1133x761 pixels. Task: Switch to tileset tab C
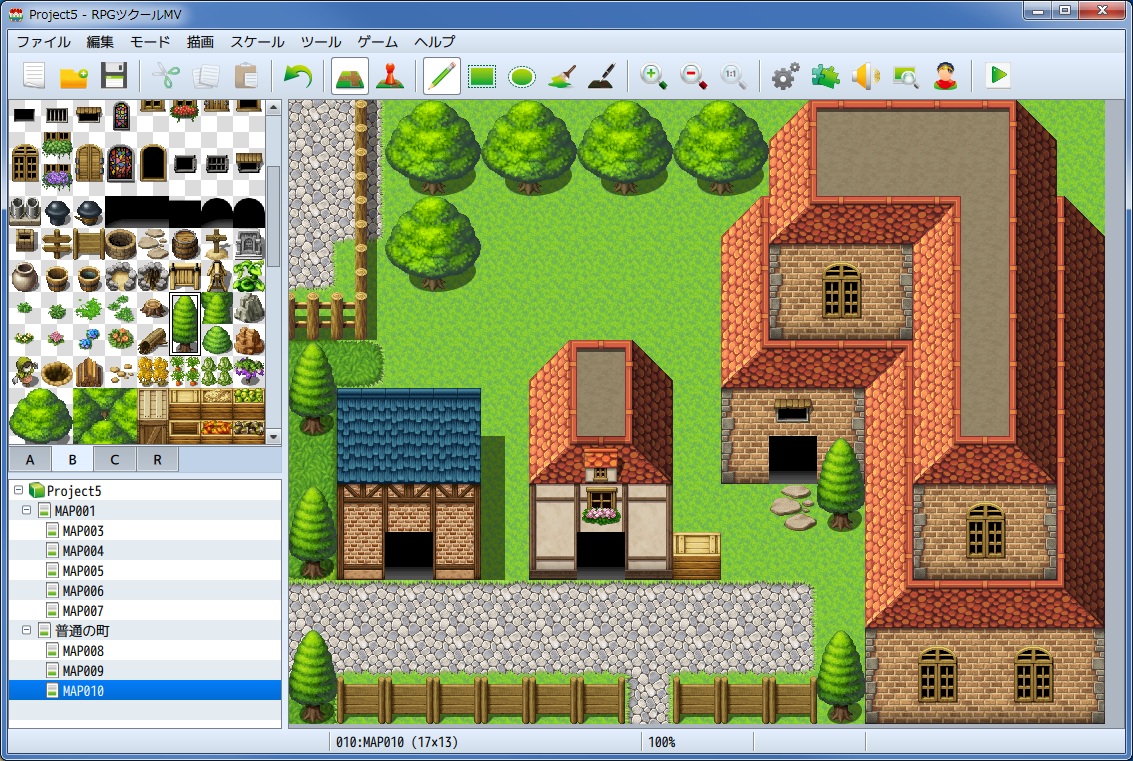tap(115, 460)
